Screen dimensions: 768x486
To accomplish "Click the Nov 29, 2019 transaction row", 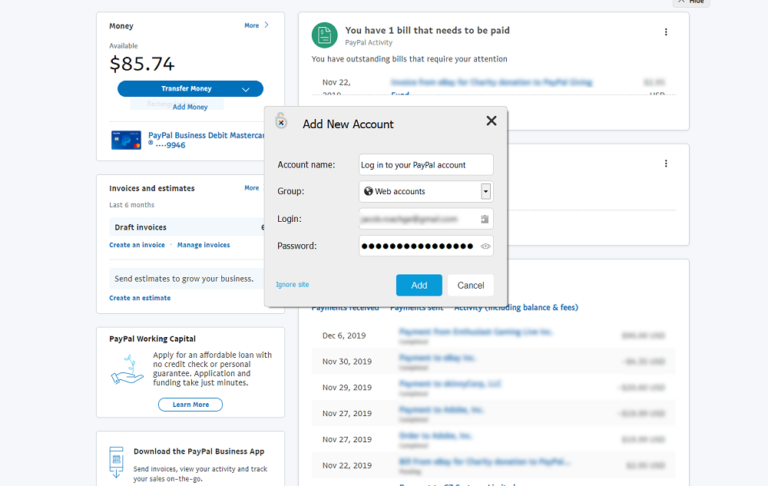I will (493, 388).
